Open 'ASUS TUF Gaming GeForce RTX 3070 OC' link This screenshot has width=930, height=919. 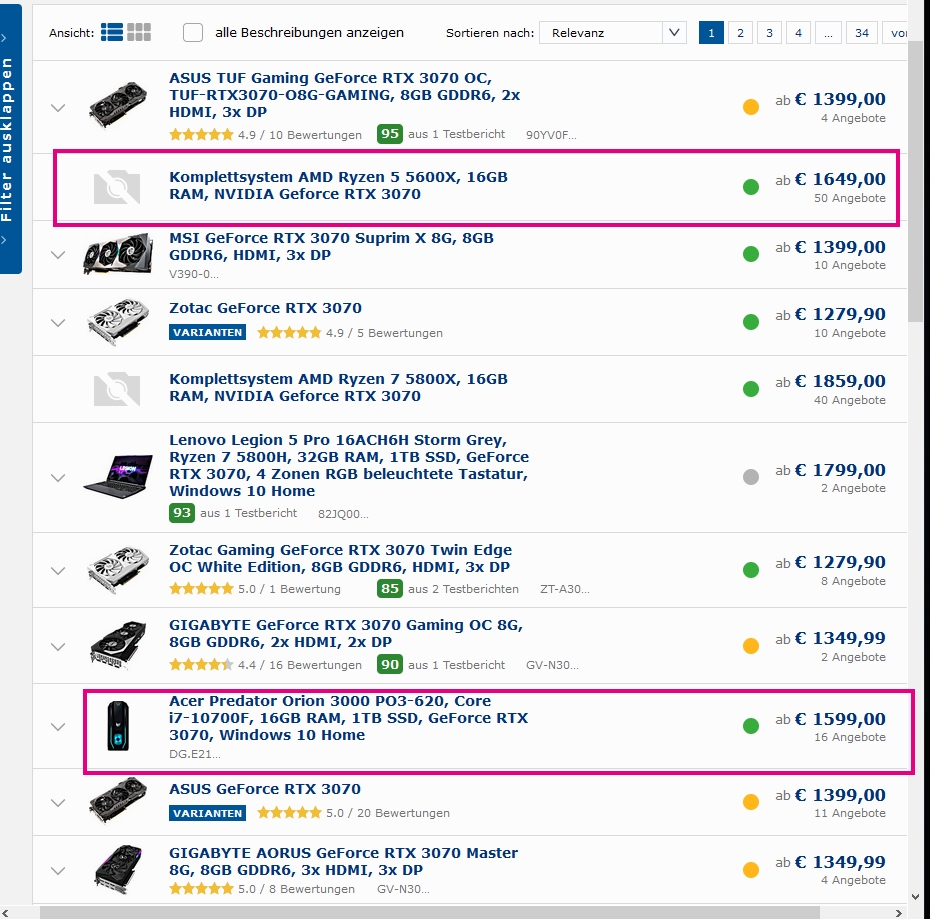coord(345,95)
